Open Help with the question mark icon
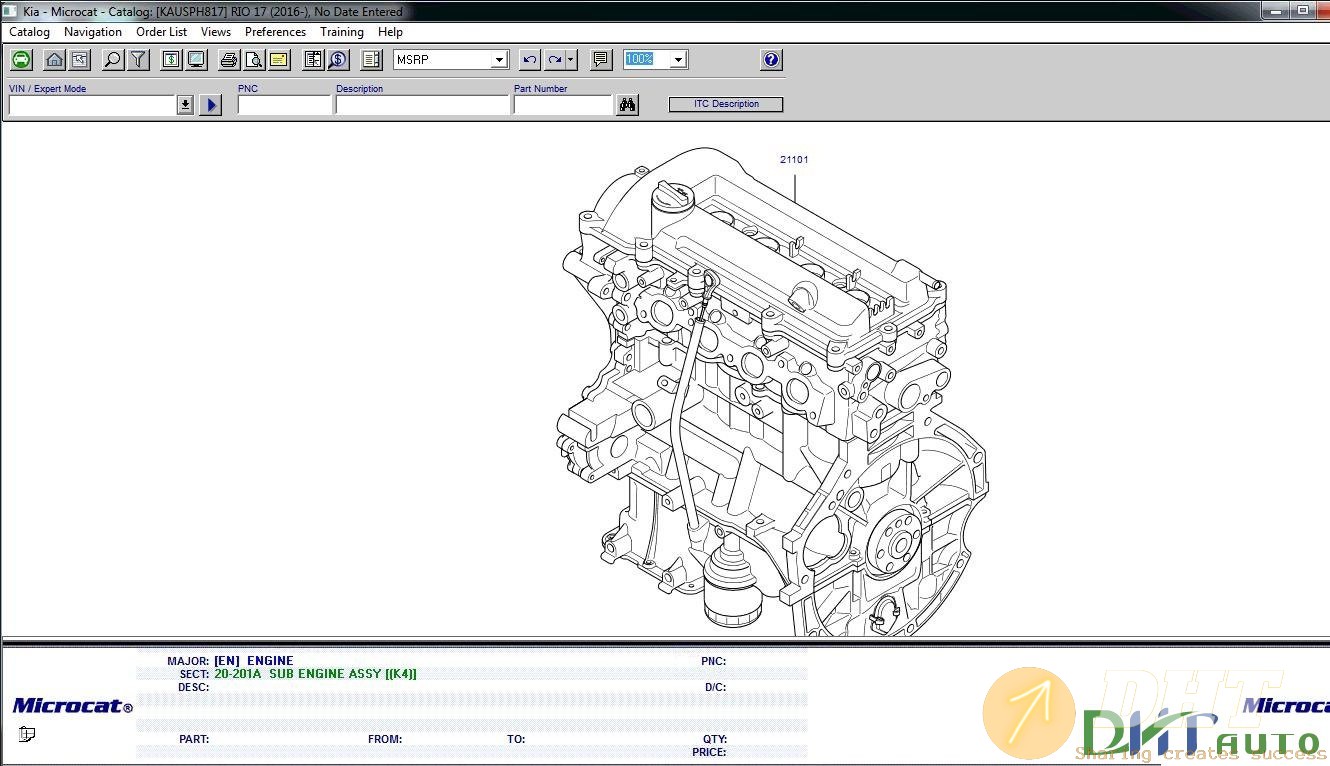 click(x=771, y=60)
